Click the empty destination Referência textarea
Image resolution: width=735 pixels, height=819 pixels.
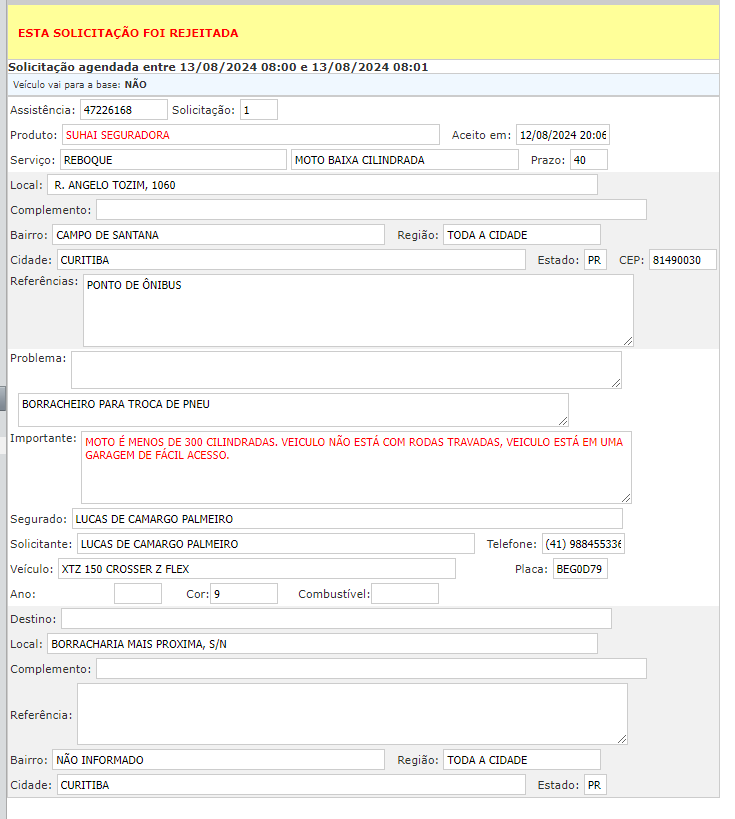pyautogui.click(x=353, y=714)
